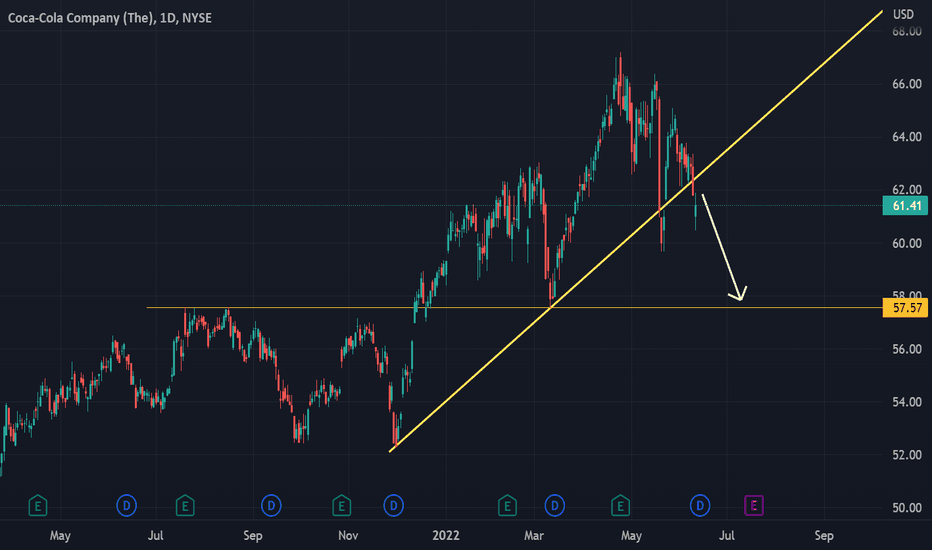The height and width of the screenshot is (550, 932).
Task: Select the earnings marker after Jul 2021
Action: (185, 506)
